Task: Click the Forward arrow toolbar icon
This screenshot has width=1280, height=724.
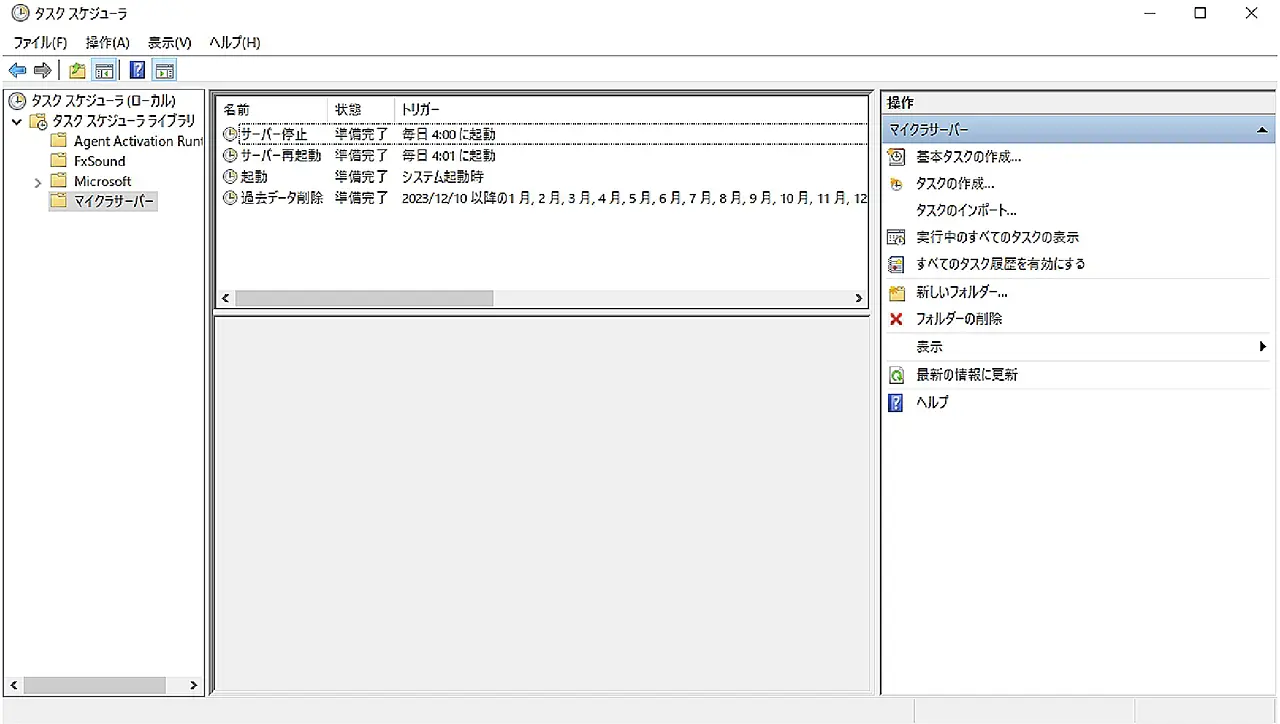Action: click(x=42, y=70)
